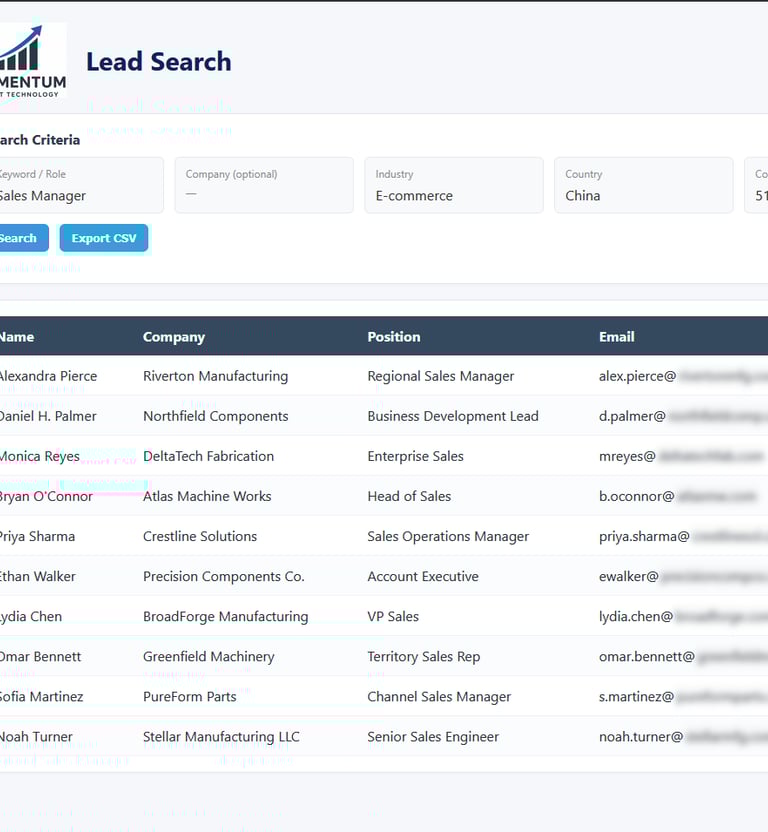The image size is (768, 832).
Task: Select the Noah Turner name cell
Action: tap(36, 736)
